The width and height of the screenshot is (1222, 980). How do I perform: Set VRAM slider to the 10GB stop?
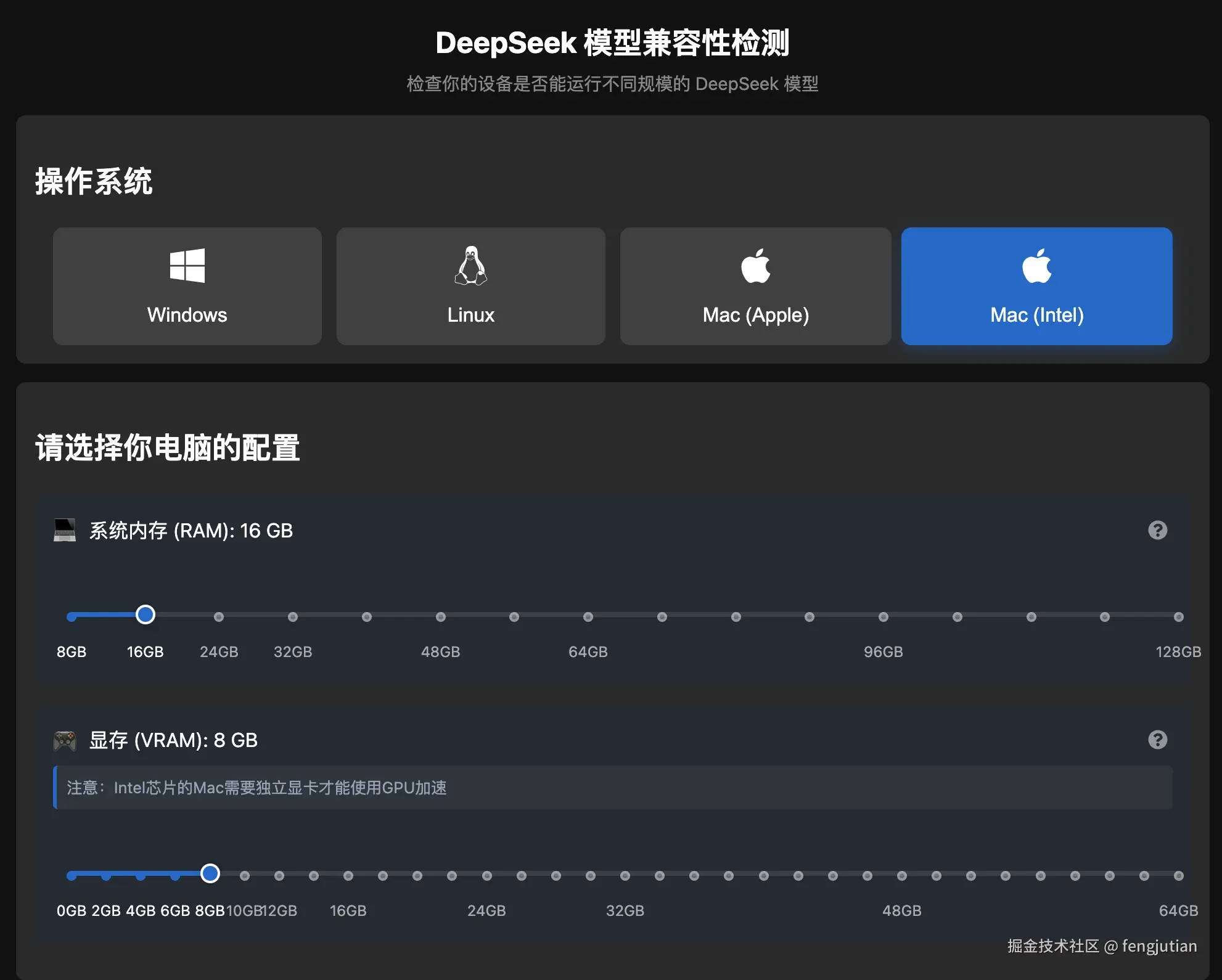click(x=245, y=876)
